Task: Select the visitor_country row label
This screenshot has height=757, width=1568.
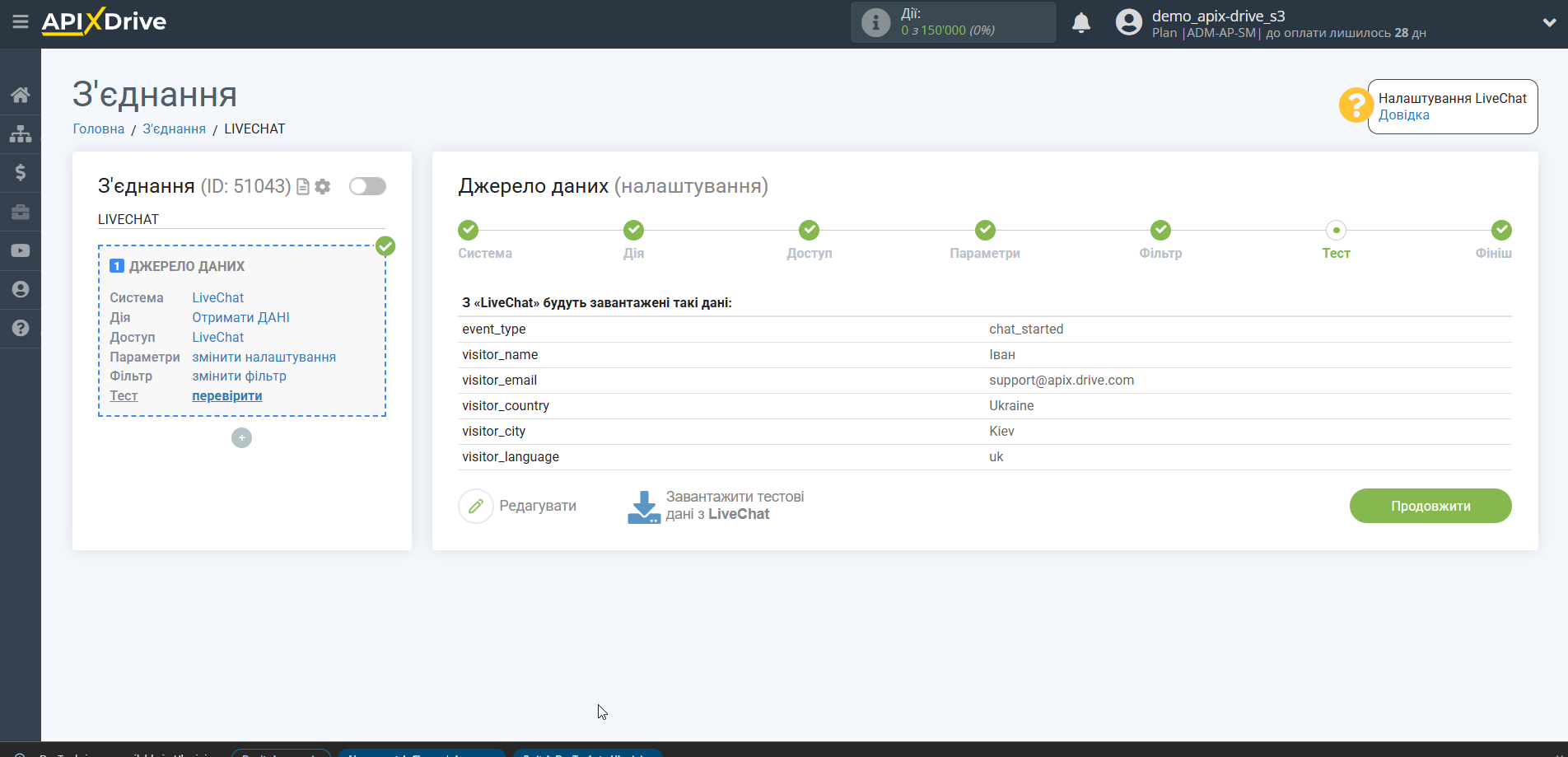Action: [506, 406]
